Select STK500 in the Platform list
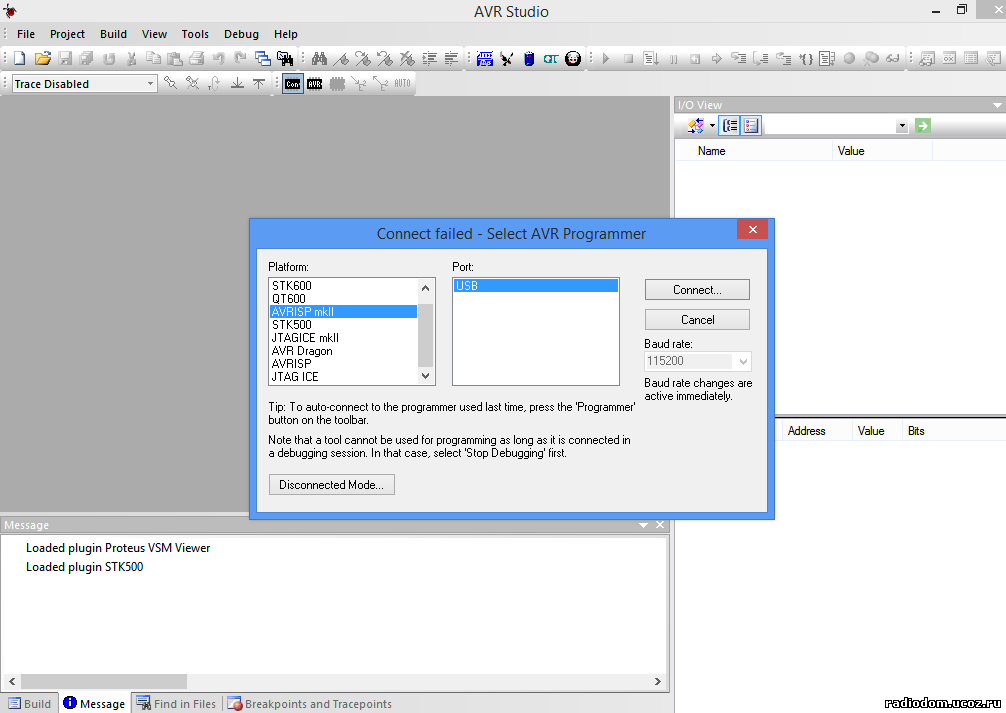Viewport: 1006px width, 713px height. point(343,325)
